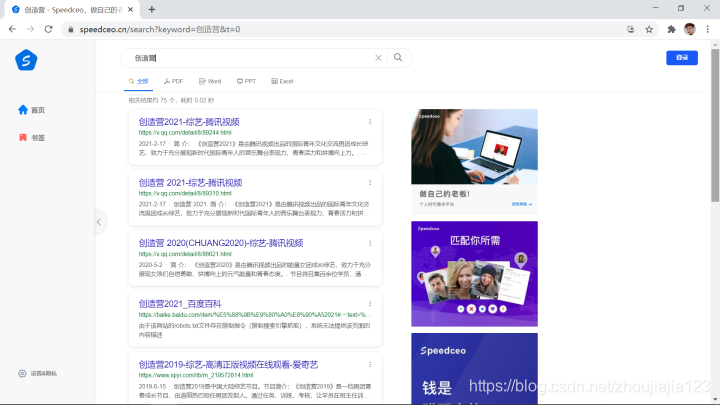The width and height of the screenshot is (720, 405).
Task: Open settings and privacy at the sidebar bottom
Action: [x=38, y=373]
